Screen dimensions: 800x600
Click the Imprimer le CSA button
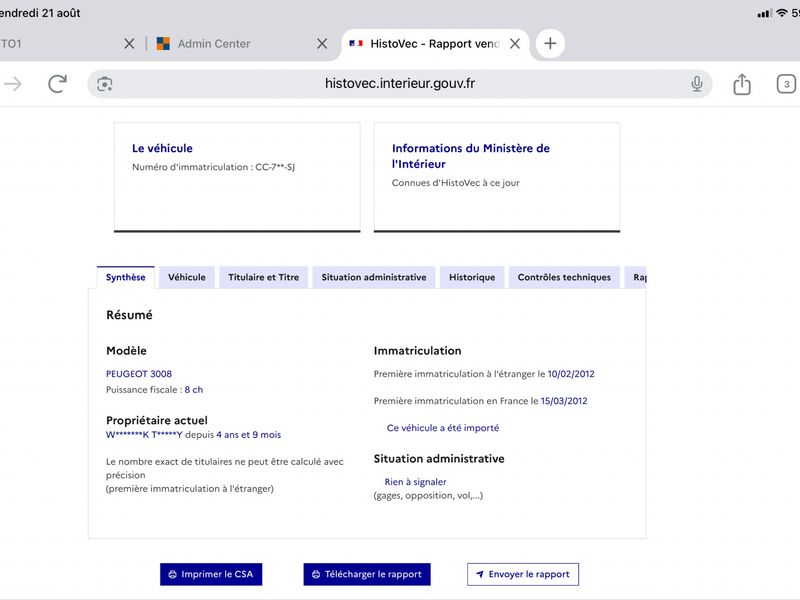point(211,574)
